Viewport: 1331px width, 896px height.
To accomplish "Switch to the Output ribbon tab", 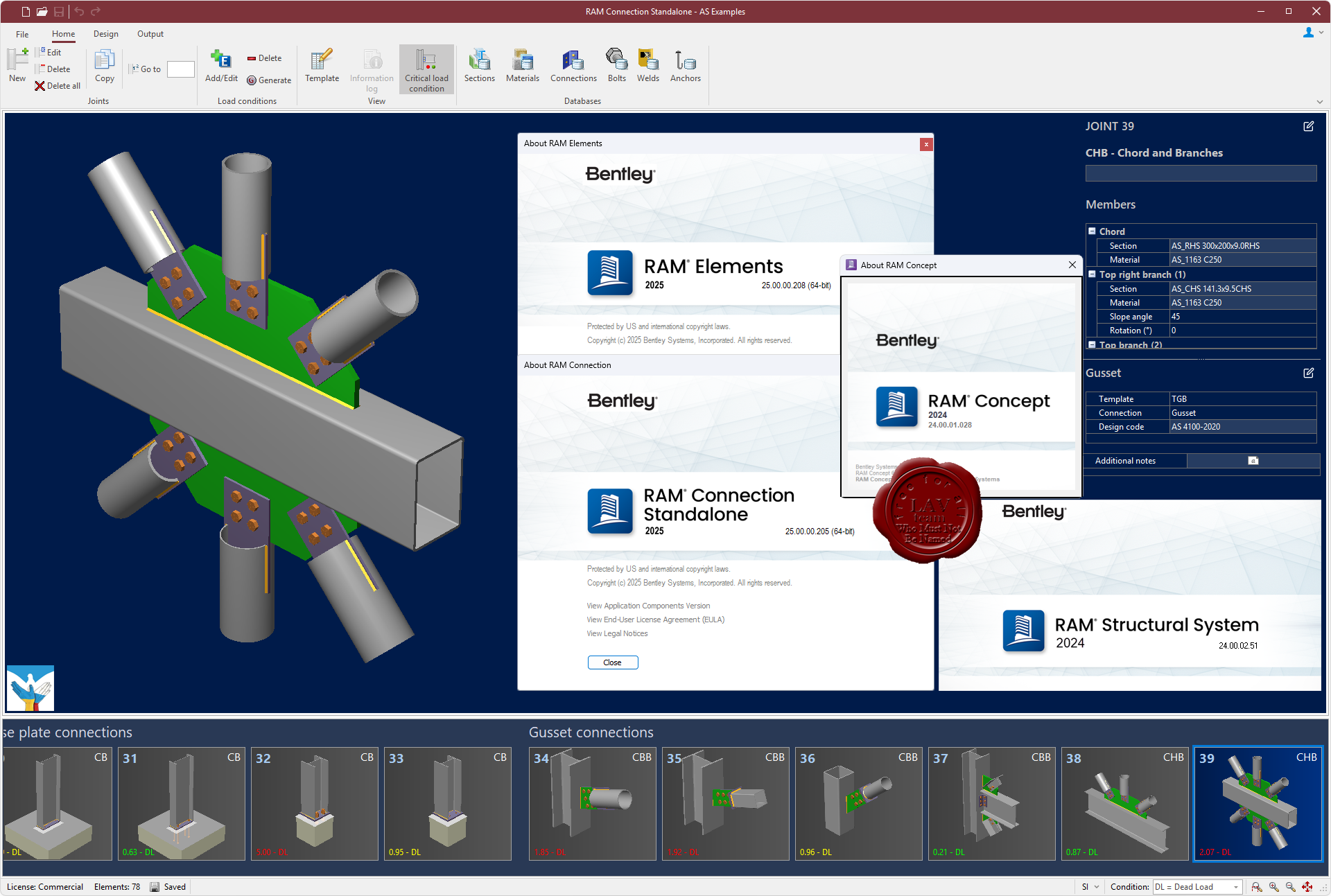I will coord(150,34).
